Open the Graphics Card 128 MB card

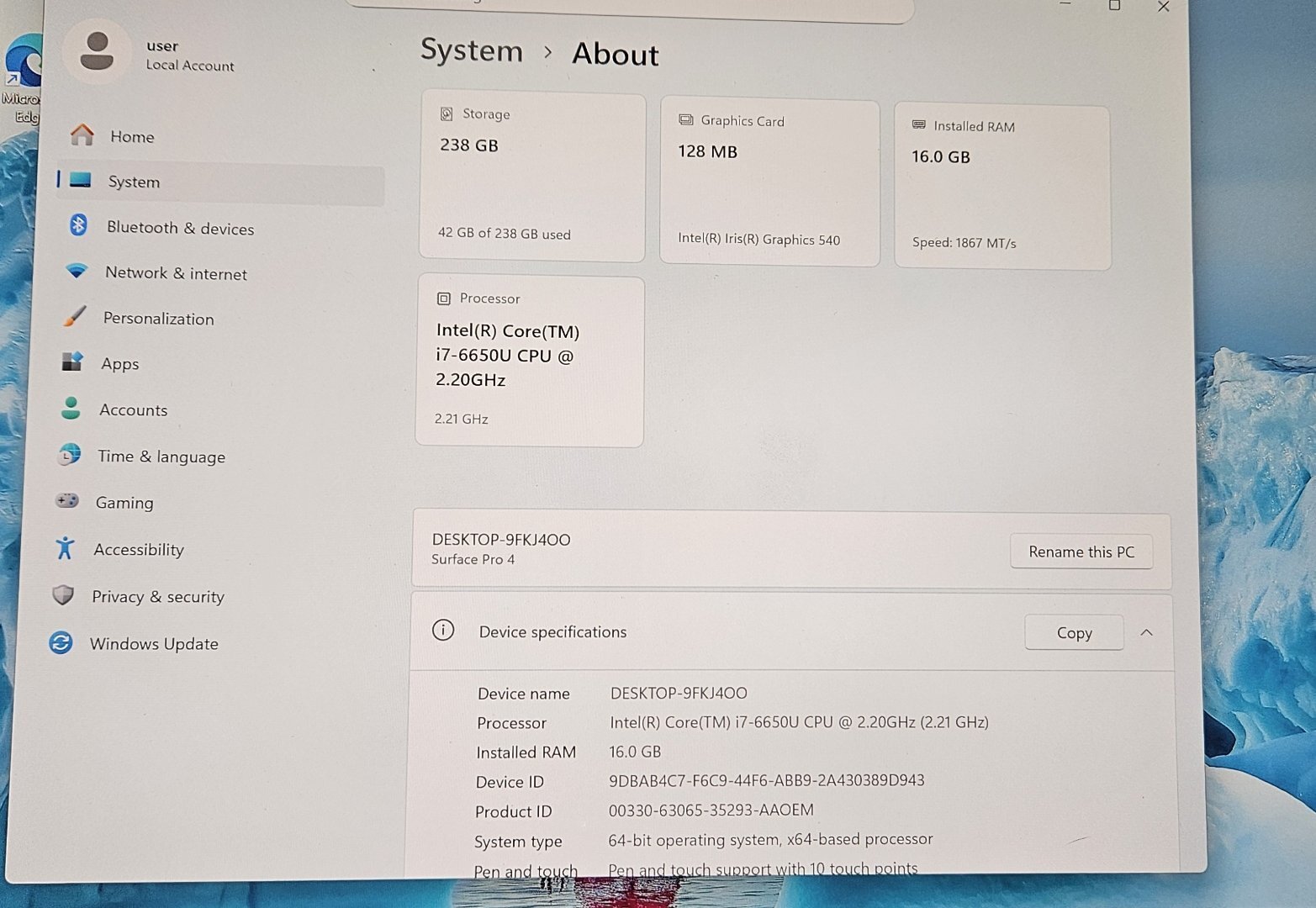coord(769,182)
